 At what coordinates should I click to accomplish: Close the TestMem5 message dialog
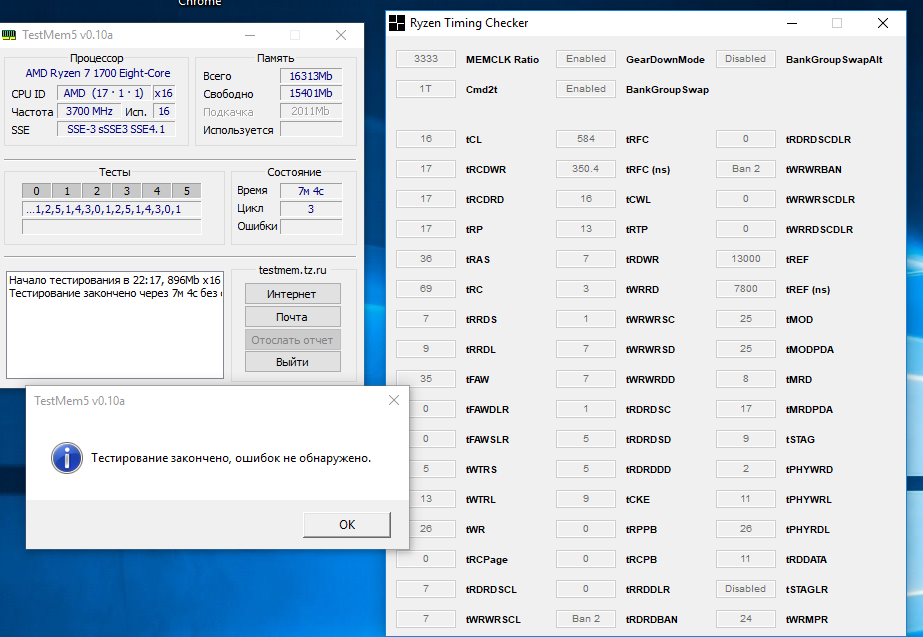click(394, 400)
